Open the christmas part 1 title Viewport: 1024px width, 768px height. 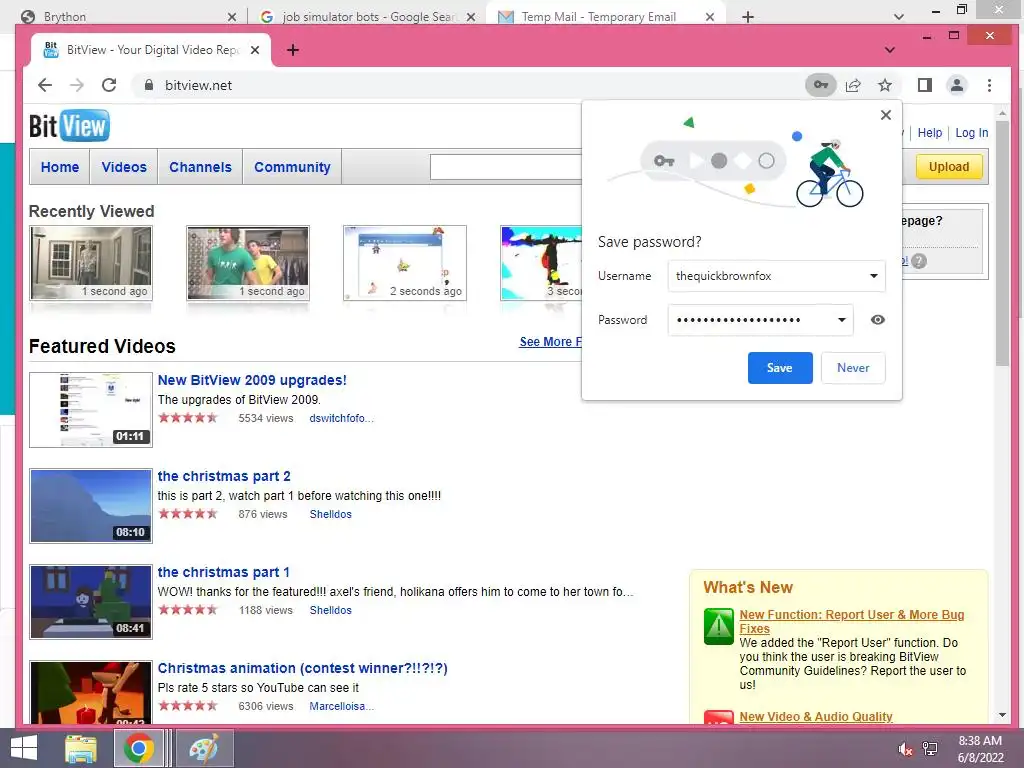223,572
